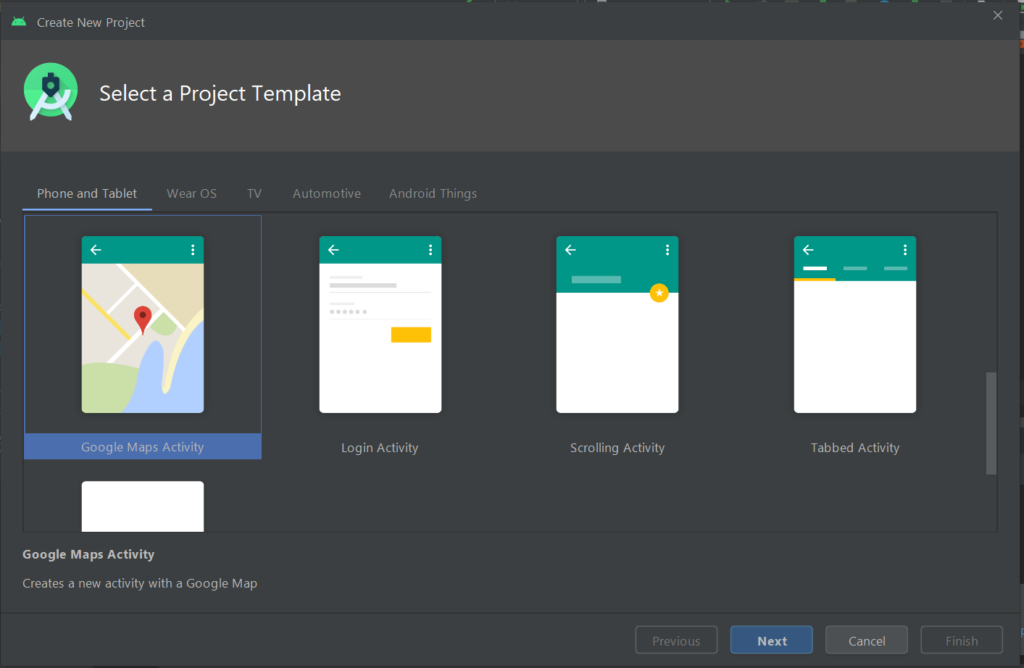Select the Login Activity template
This screenshot has height=668, width=1024.
click(380, 338)
